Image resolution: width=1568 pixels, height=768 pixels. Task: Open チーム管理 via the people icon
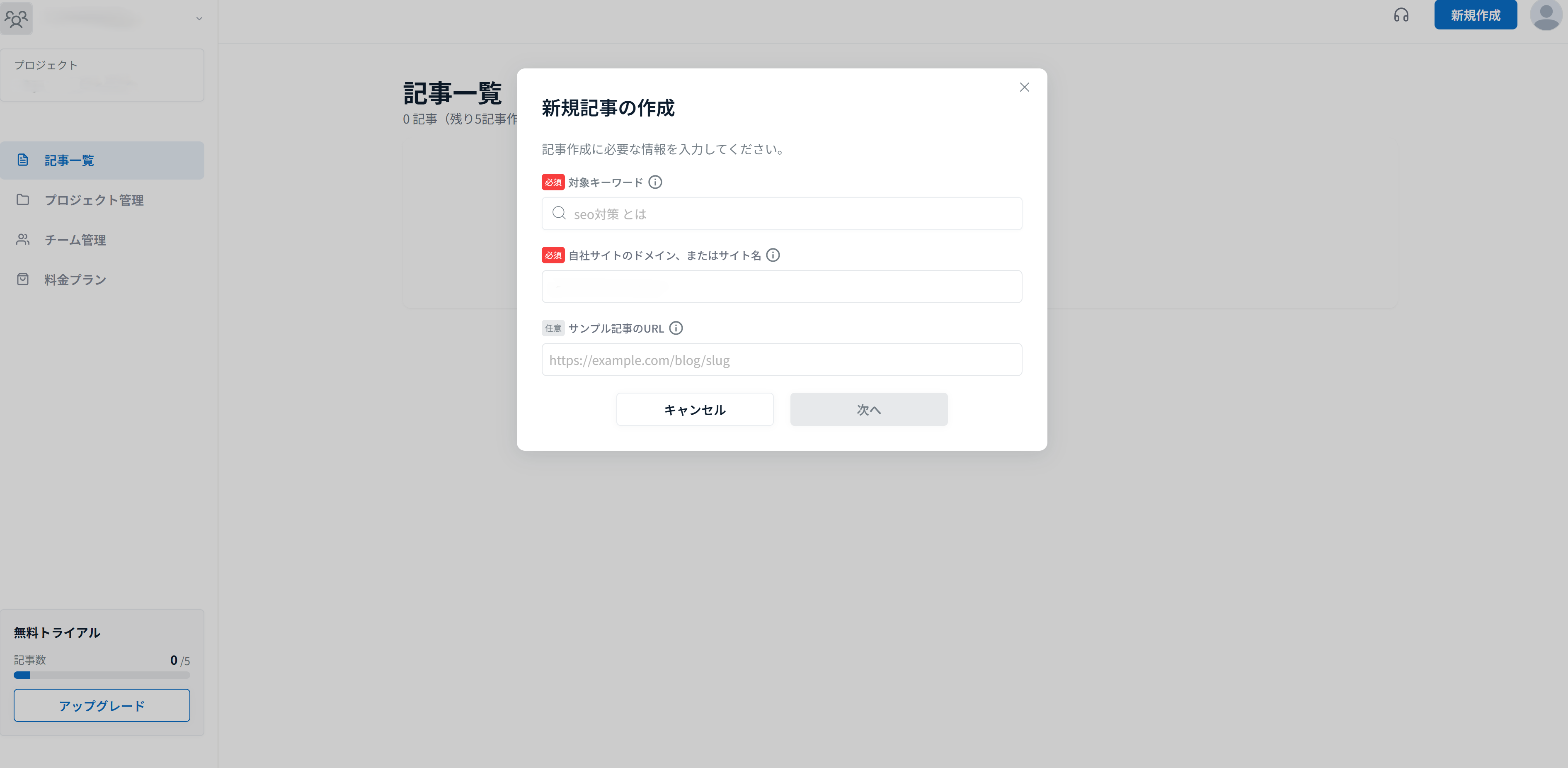point(22,239)
